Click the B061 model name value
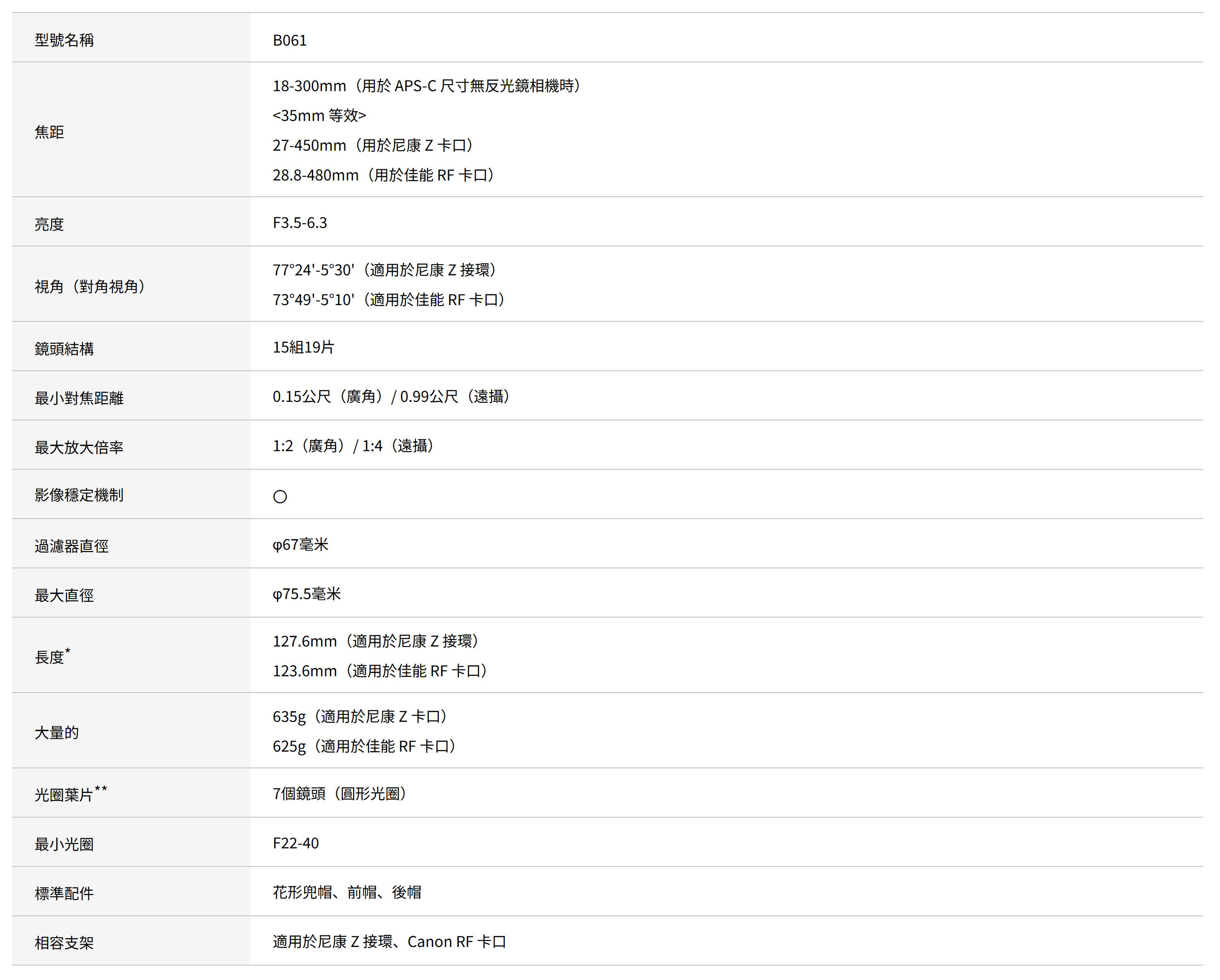1220x980 pixels. [289, 40]
